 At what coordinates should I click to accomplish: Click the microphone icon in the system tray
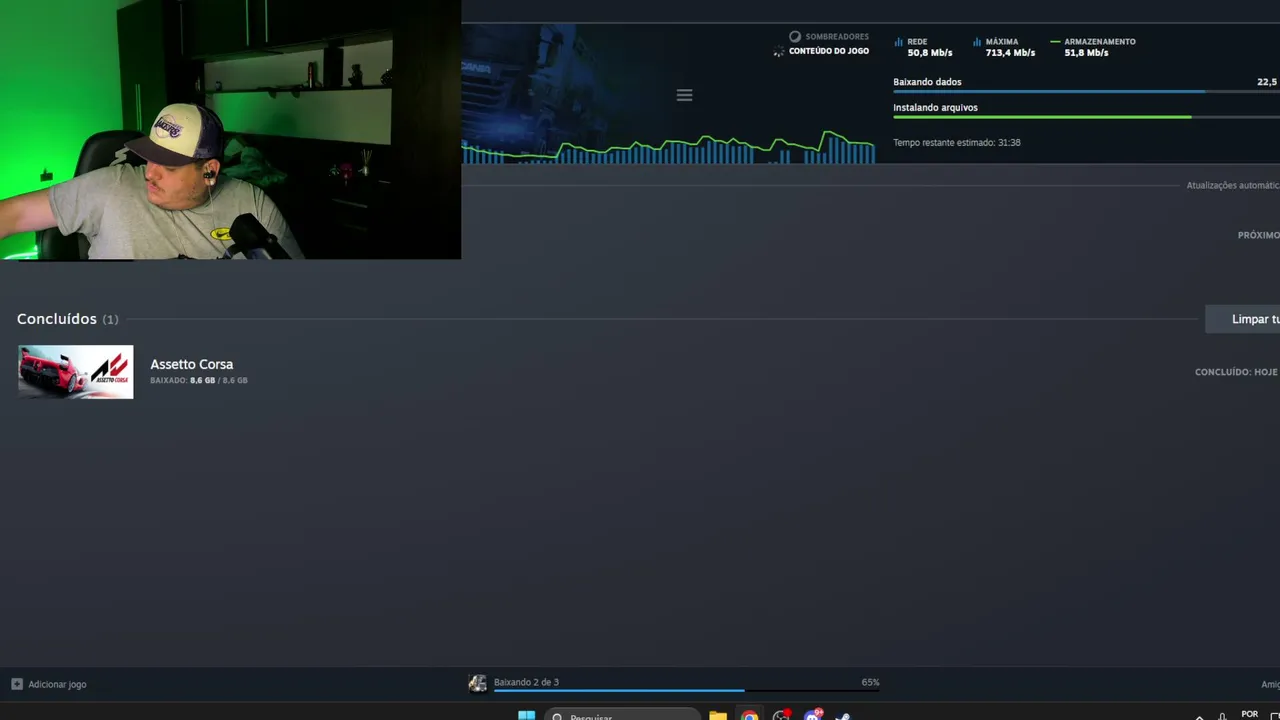click(1223, 716)
